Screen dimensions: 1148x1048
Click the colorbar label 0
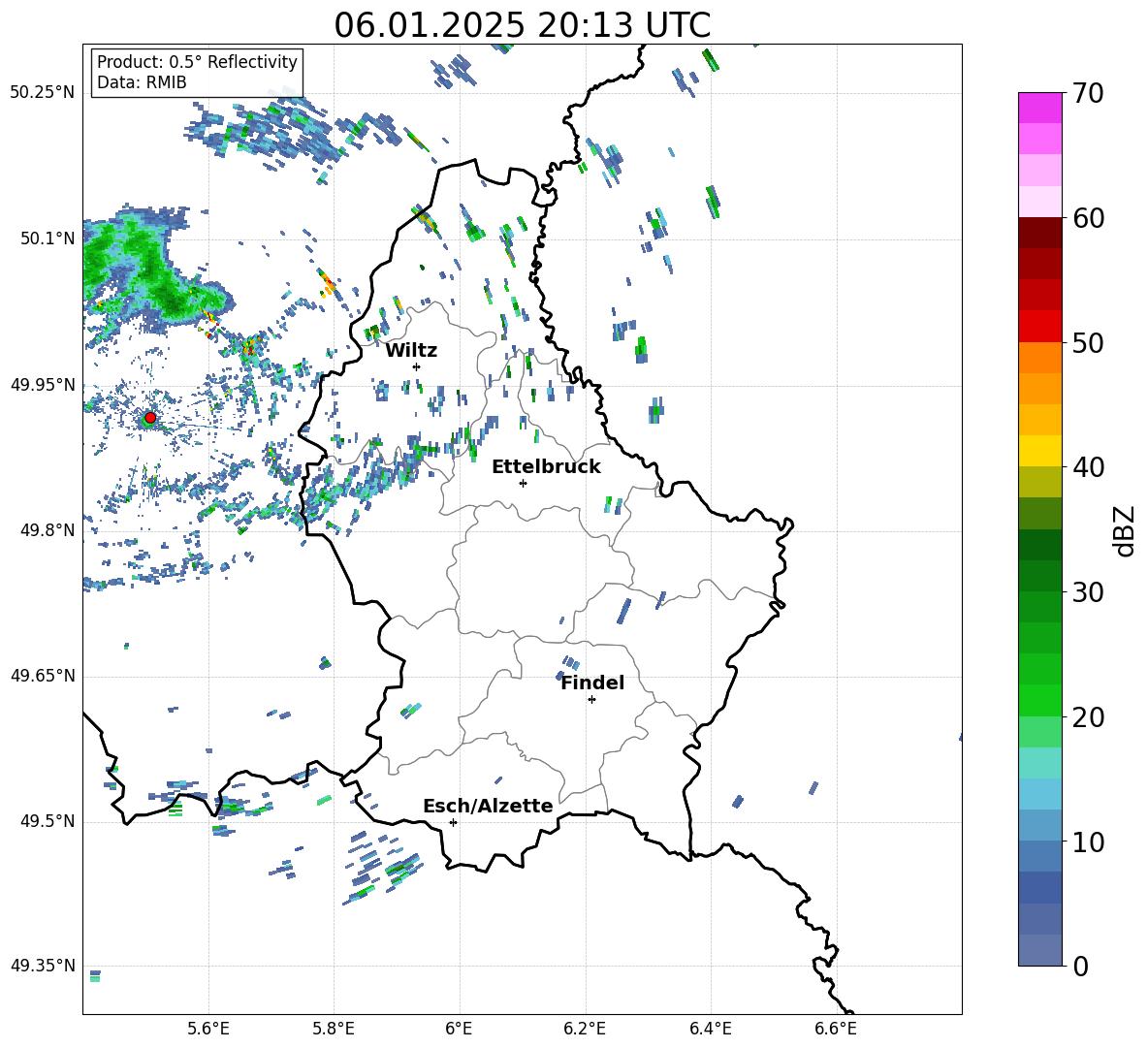[x=1080, y=966]
